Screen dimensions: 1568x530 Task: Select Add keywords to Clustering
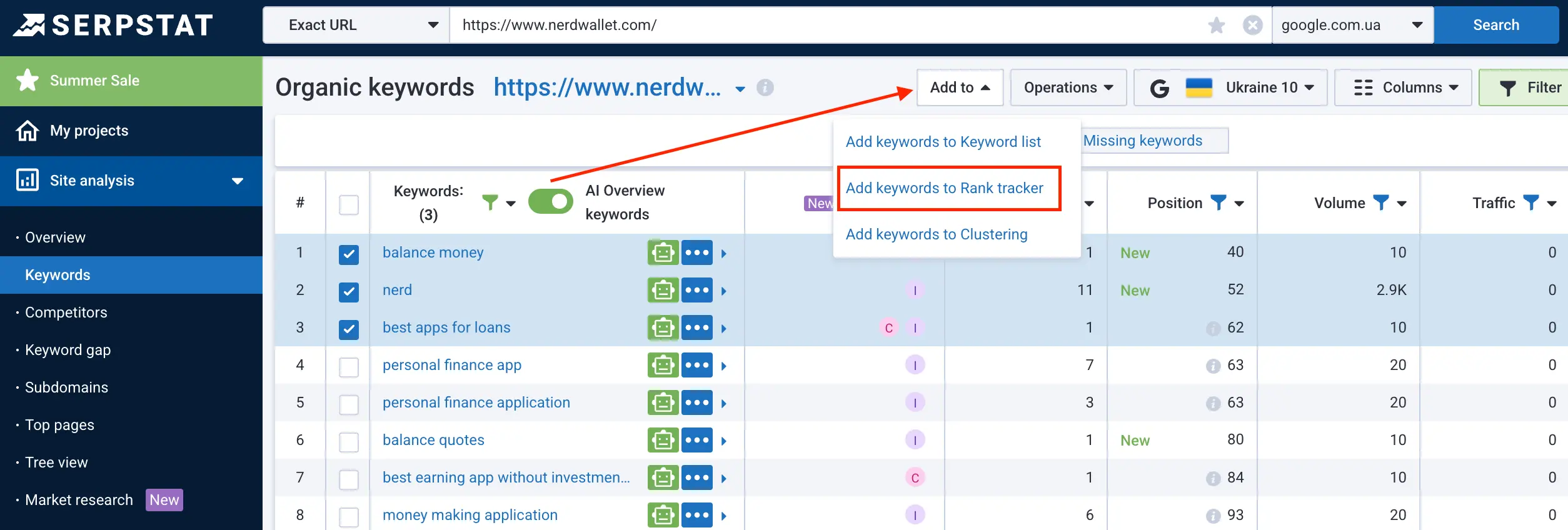937,234
